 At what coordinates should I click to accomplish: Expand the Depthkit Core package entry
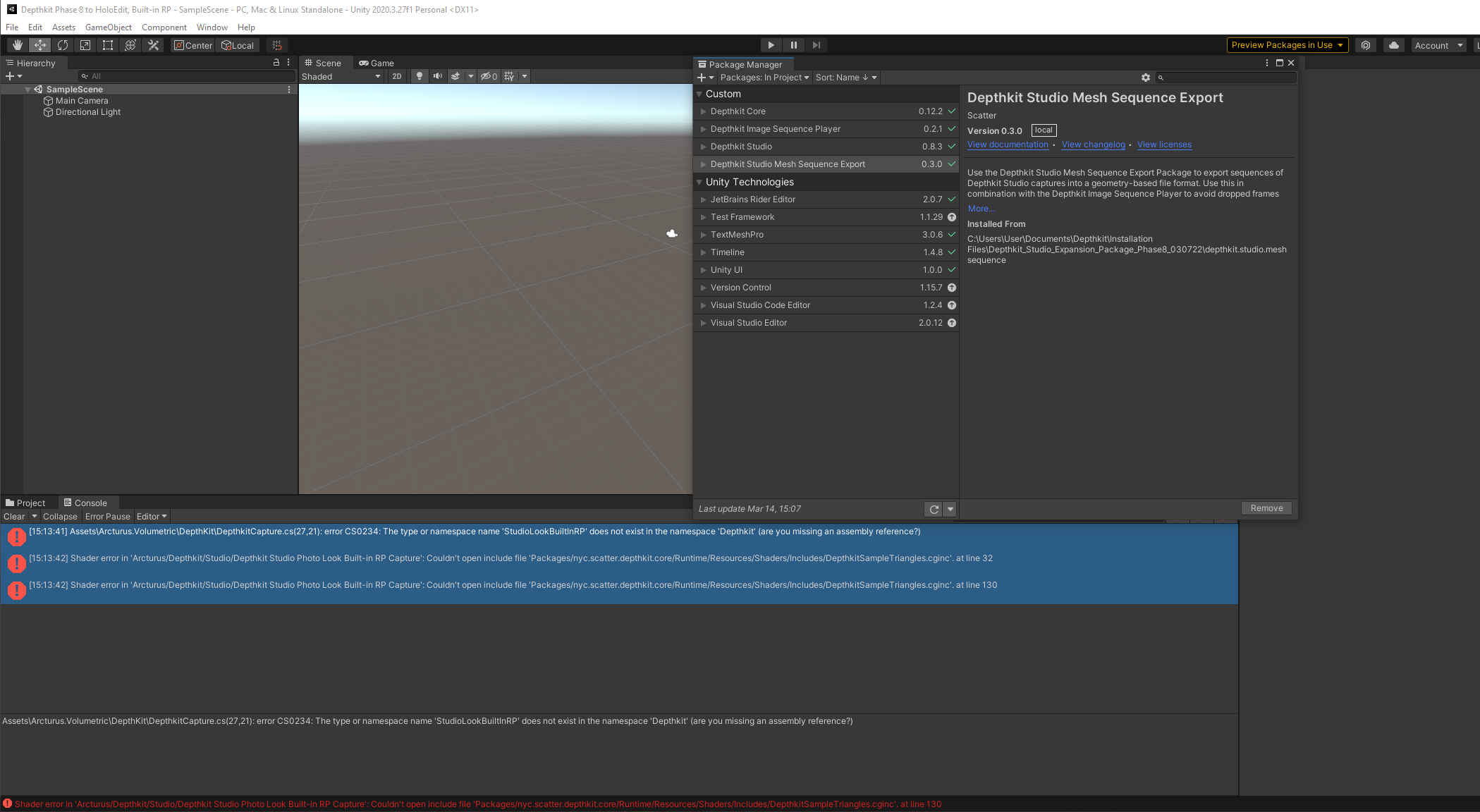click(703, 111)
